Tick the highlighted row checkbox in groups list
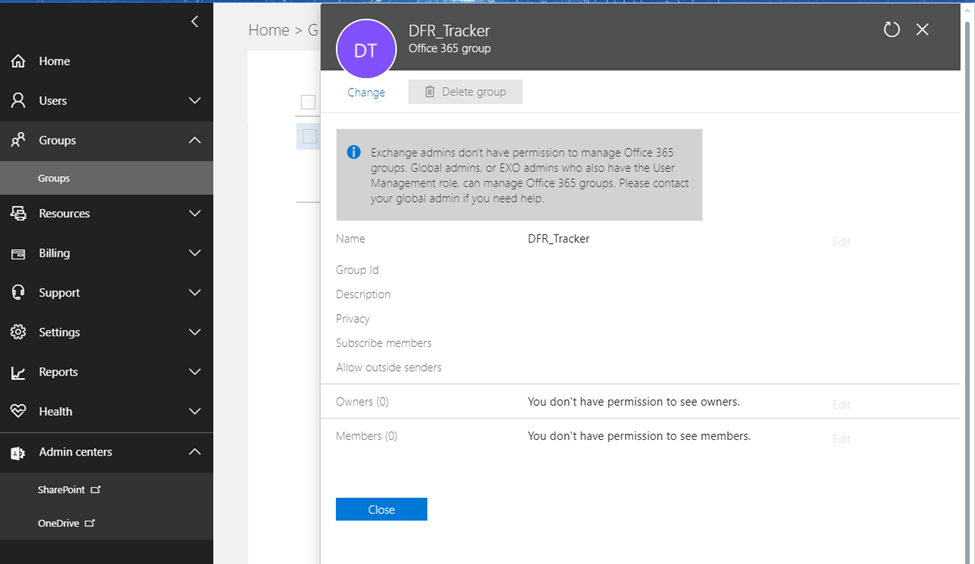Image resolution: width=975 pixels, height=564 pixels. pyautogui.click(x=309, y=137)
